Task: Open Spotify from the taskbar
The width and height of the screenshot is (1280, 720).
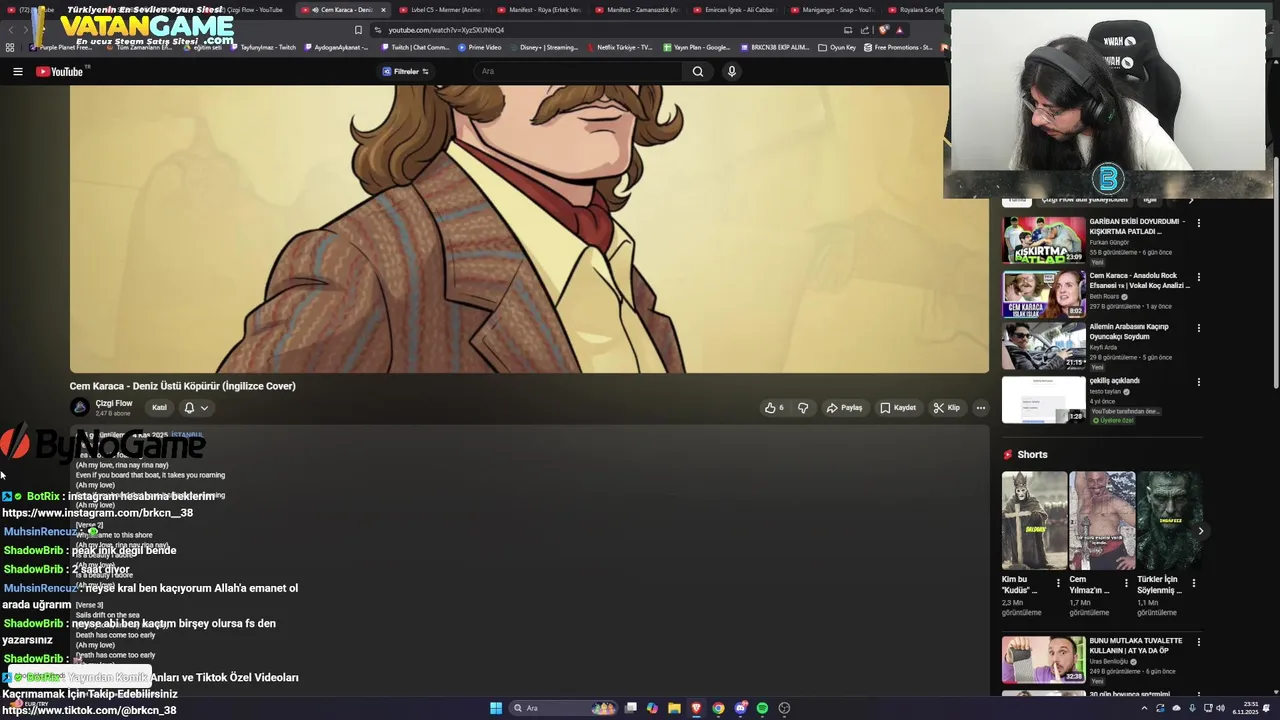Action: click(762, 708)
